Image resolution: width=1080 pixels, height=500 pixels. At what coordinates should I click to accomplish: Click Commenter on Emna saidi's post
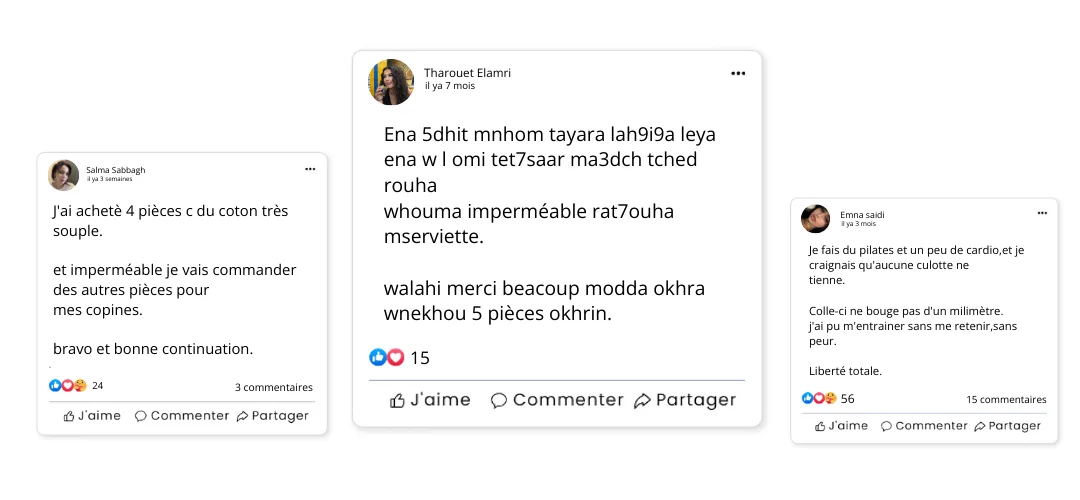[924, 426]
